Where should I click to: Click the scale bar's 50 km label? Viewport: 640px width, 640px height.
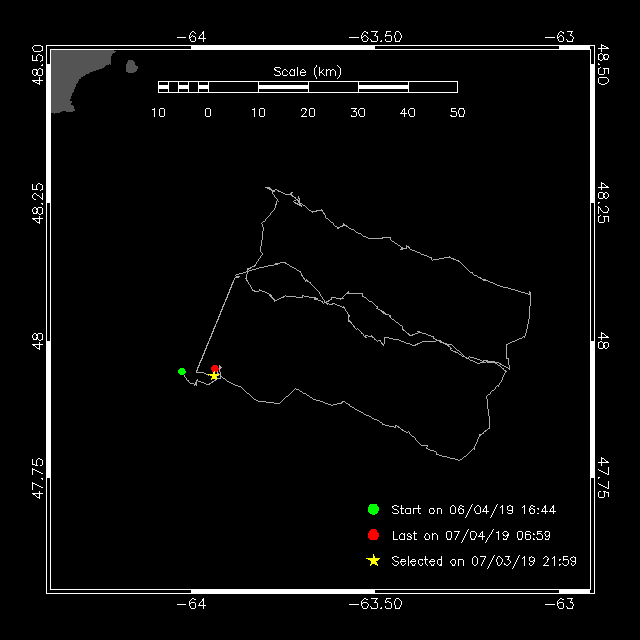pos(457,113)
